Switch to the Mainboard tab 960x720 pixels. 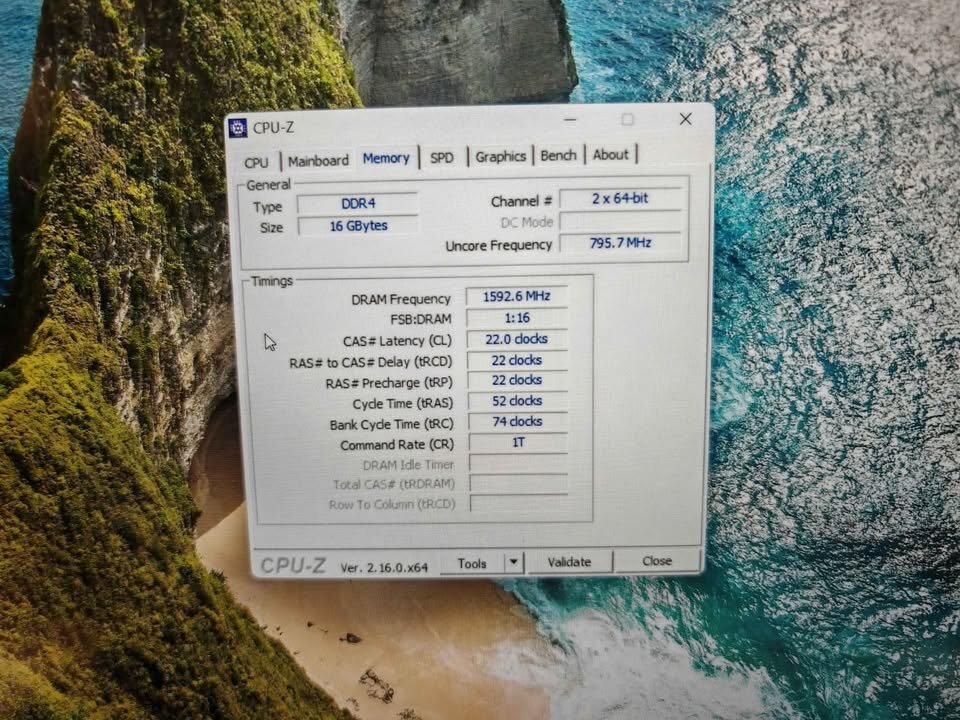pos(318,161)
